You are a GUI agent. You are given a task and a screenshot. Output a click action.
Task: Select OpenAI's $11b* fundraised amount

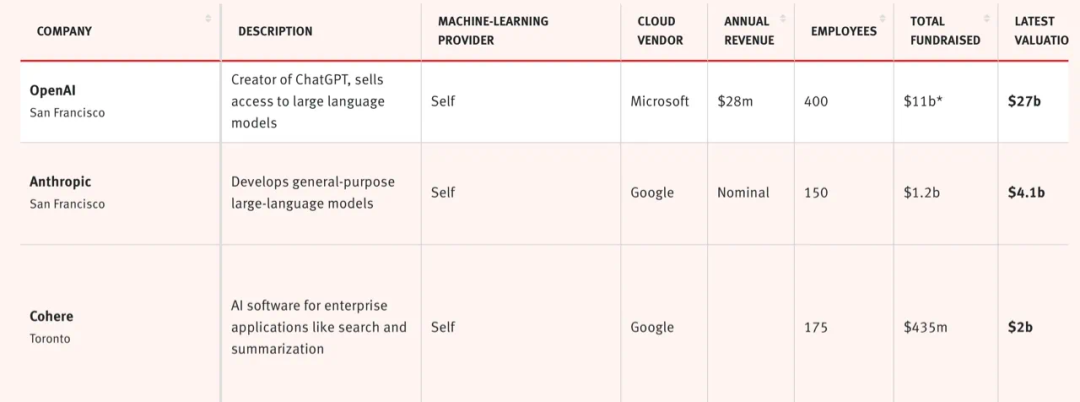924,101
